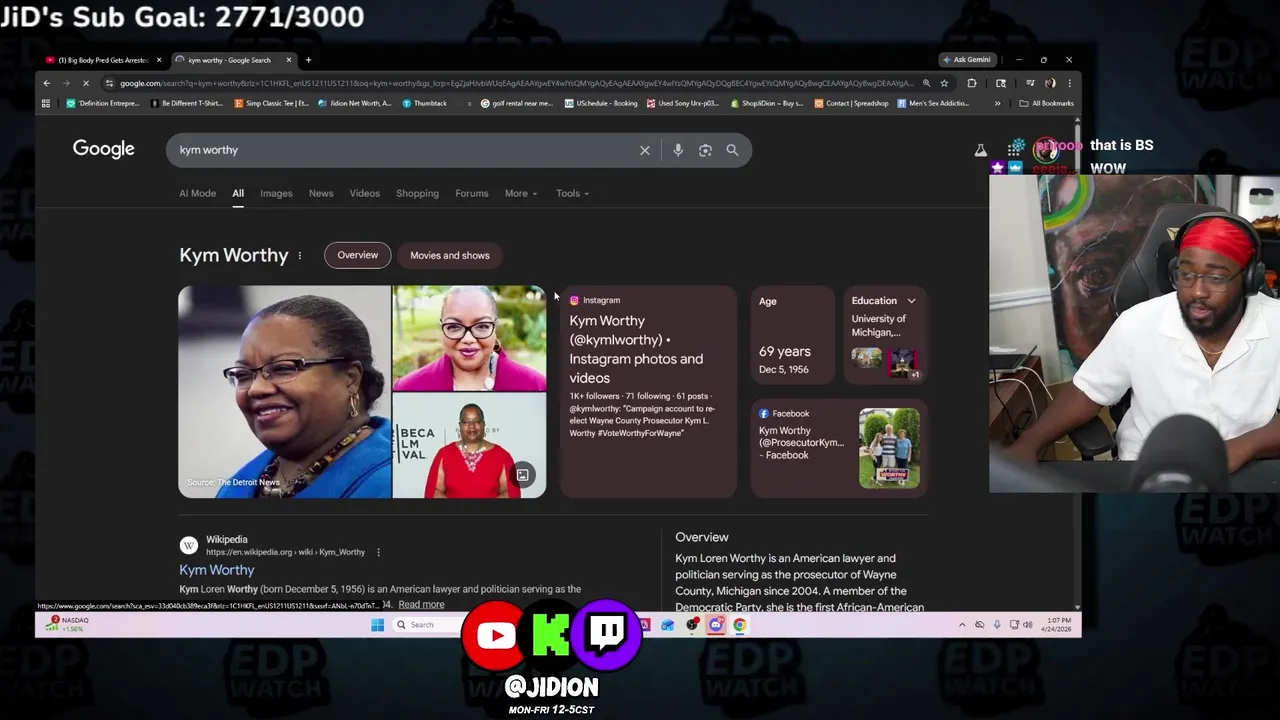This screenshot has width=1280, height=720.
Task: Switch to Forums results tab
Action: coord(472,193)
